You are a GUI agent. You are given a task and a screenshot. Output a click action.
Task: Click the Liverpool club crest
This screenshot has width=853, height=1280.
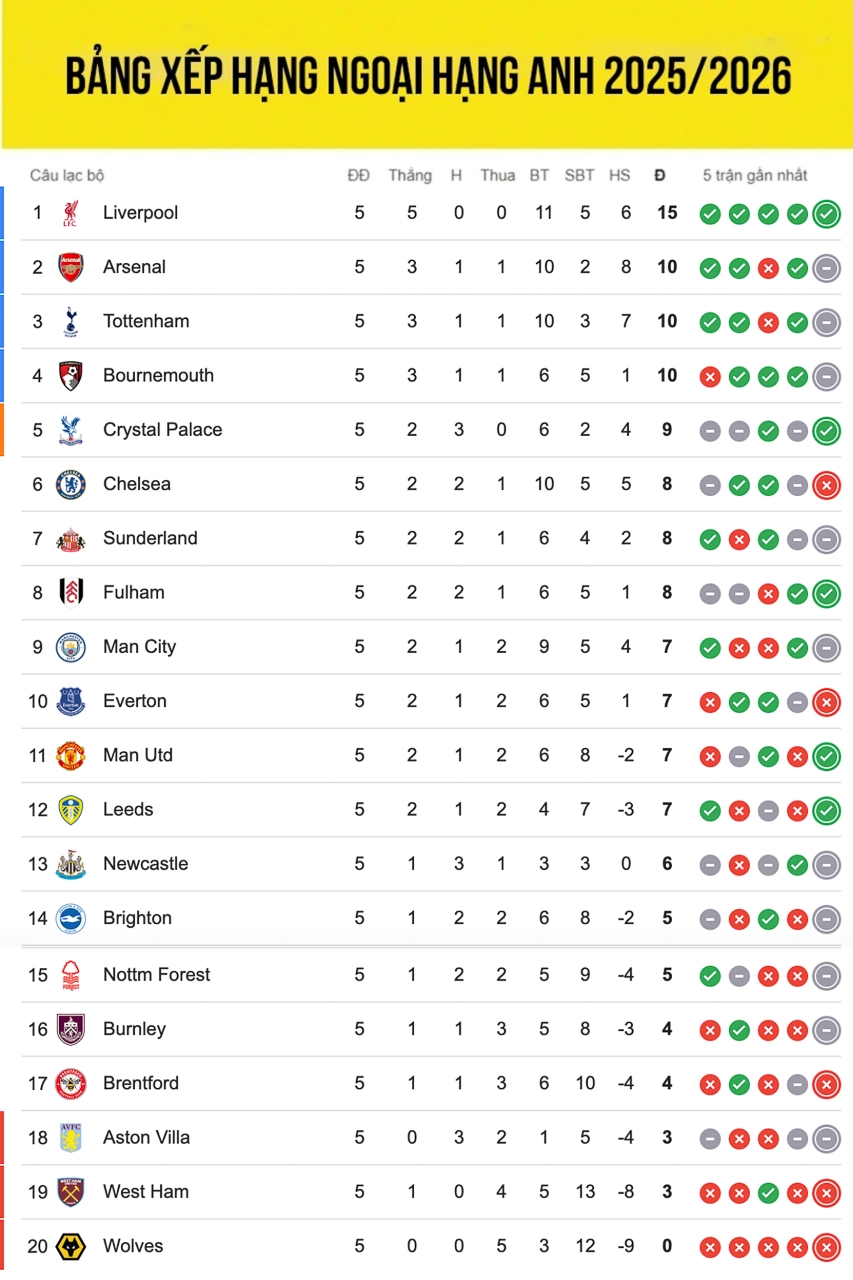(70, 213)
